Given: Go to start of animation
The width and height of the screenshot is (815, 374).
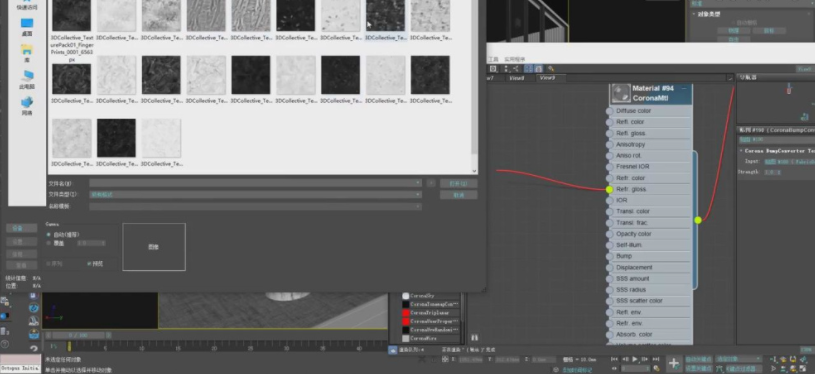Looking at the screenshot, I should click(615, 359).
